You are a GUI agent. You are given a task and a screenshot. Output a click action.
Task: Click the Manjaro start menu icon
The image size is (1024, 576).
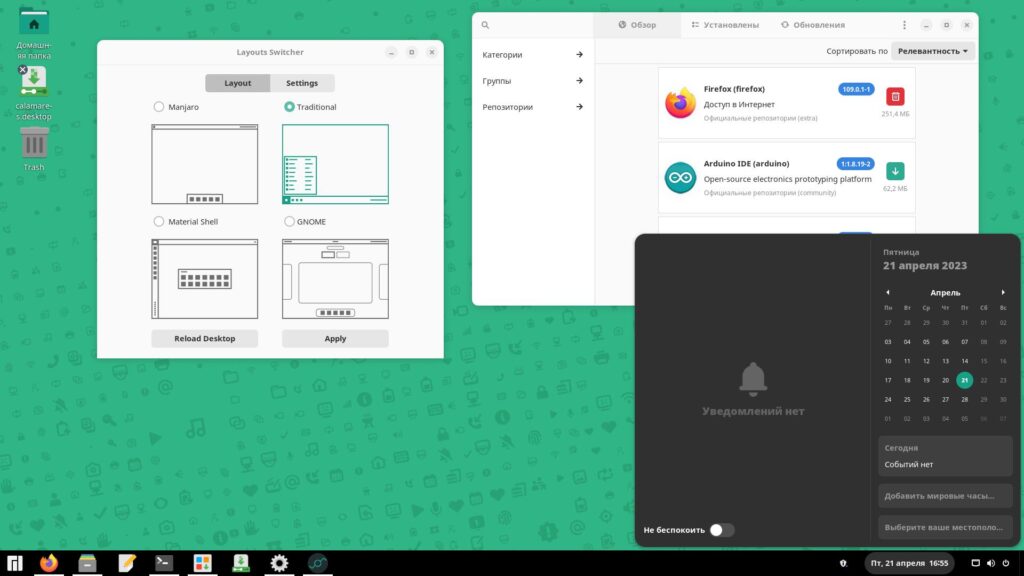(x=14, y=563)
